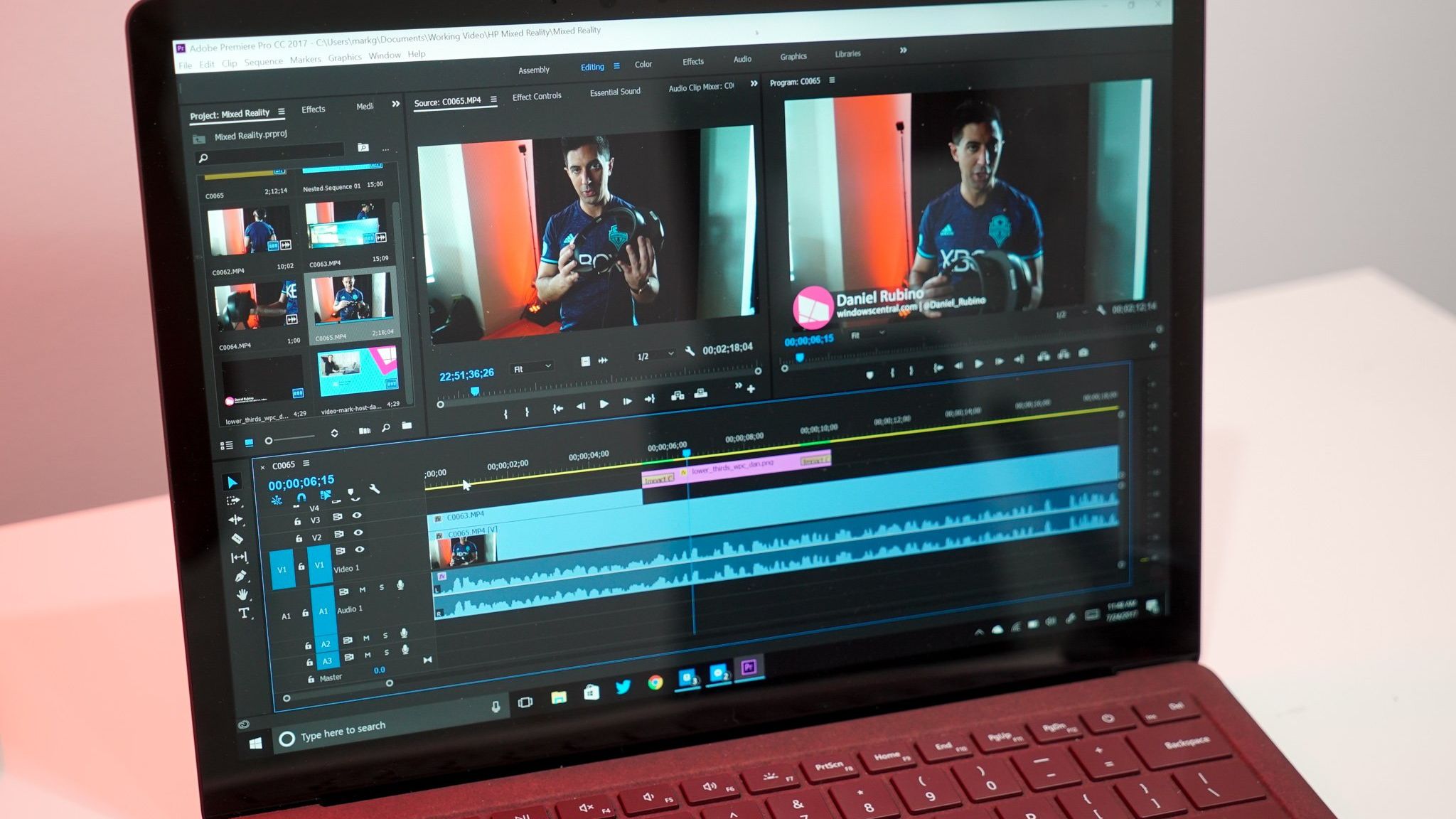This screenshot has height=819, width=1456.
Task: Expand workspace overflow chevron next to Libraries
Action: click(903, 50)
